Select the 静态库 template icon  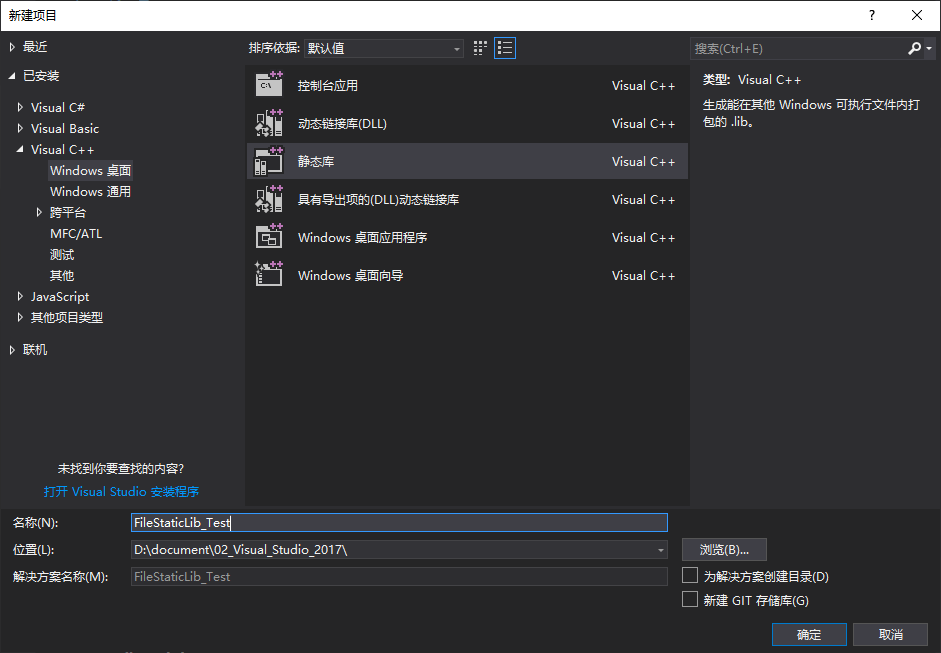(x=268, y=161)
